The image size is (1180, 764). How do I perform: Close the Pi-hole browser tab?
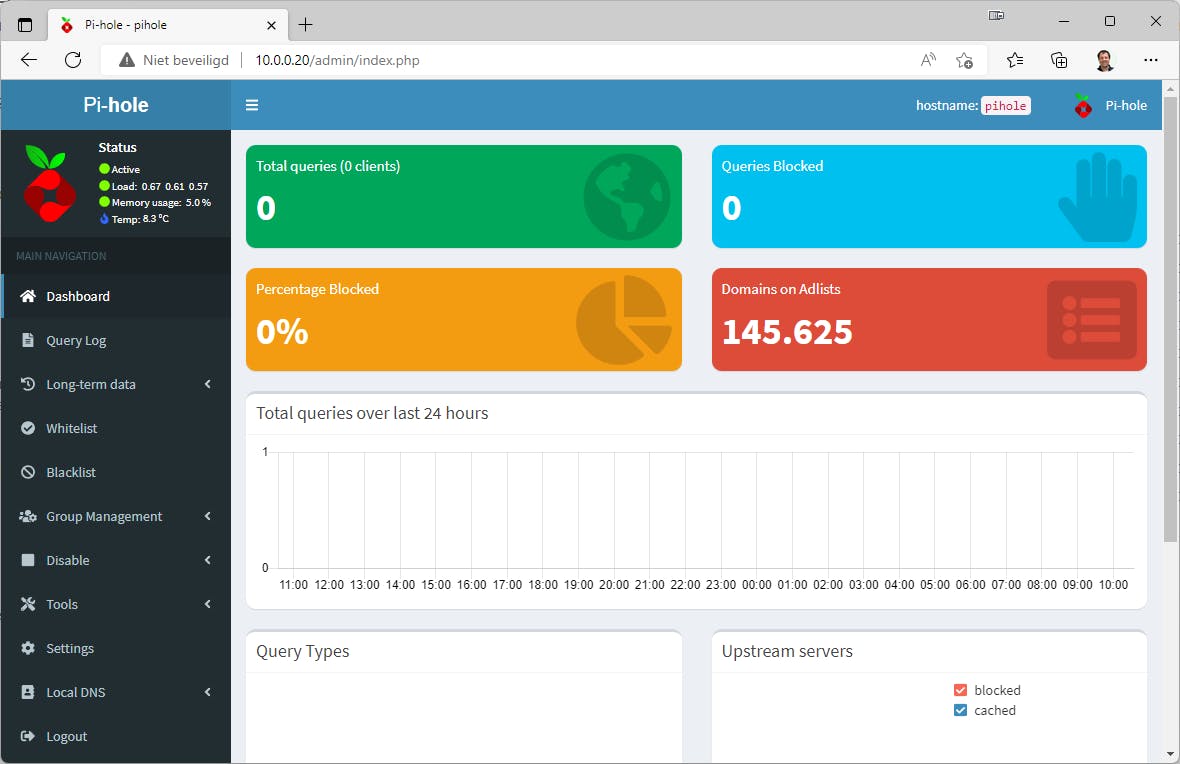point(271,25)
